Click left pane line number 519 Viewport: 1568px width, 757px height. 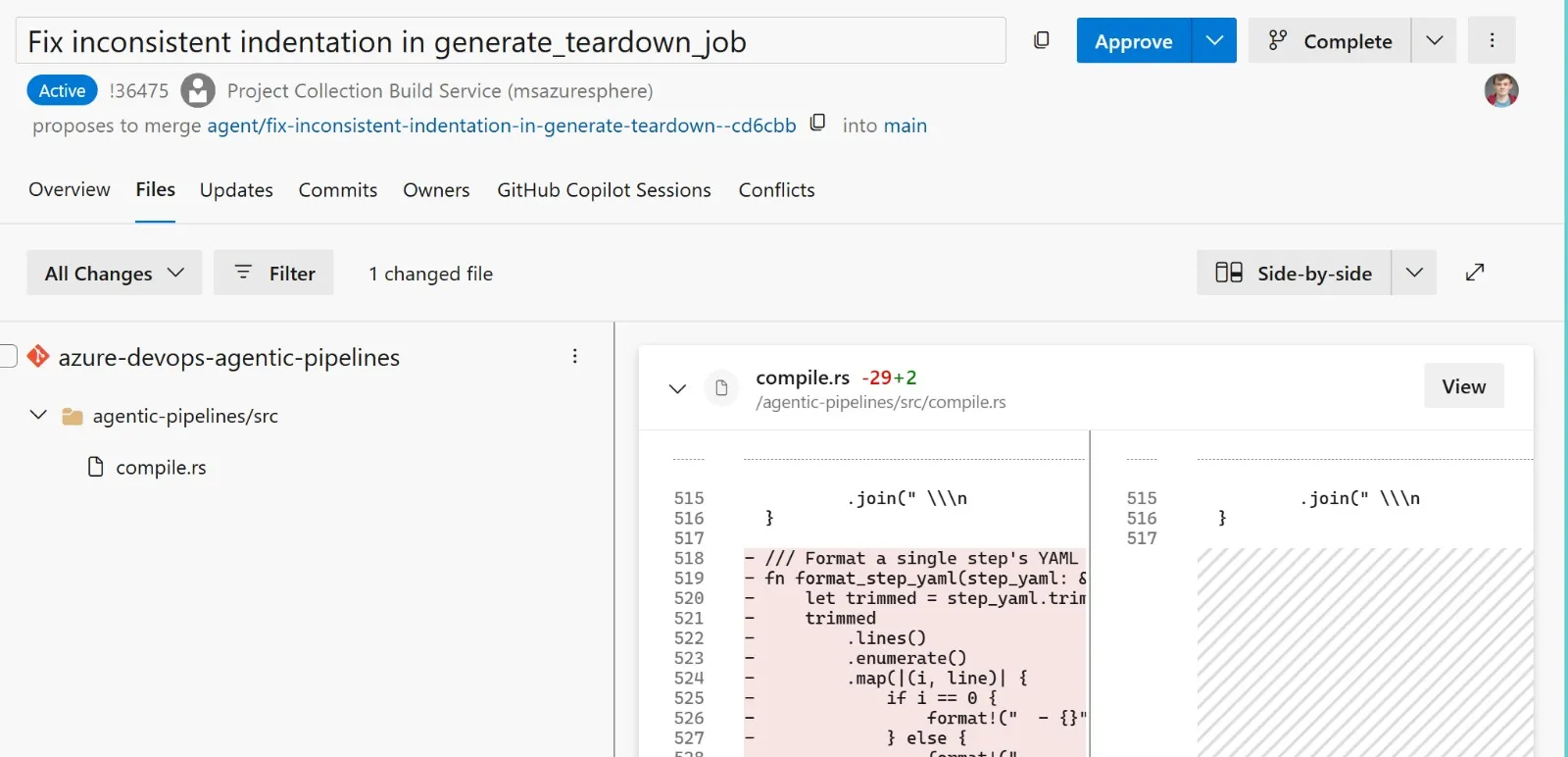[x=689, y=579]
